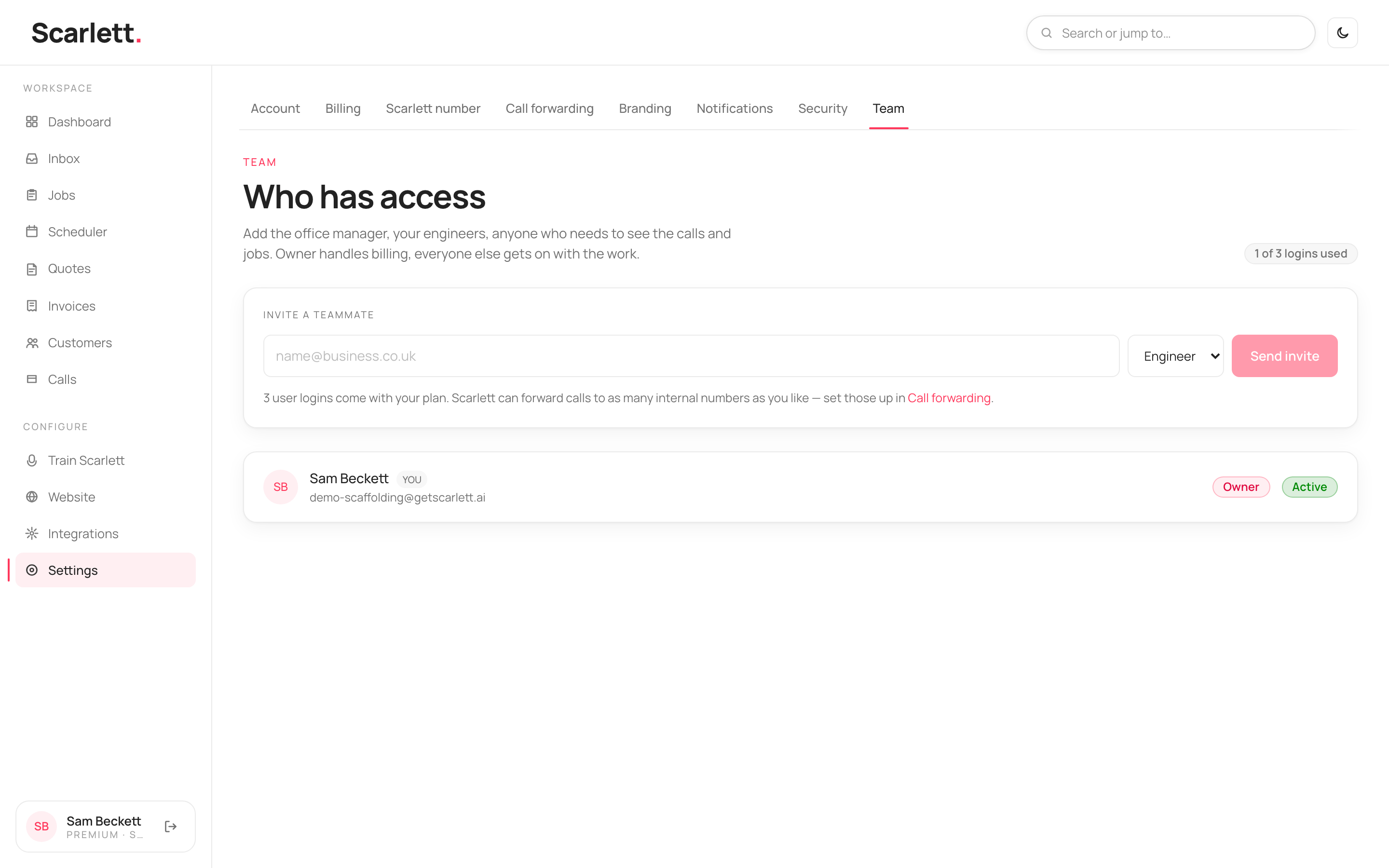The width and height of the screenshot is (1389, 868).
Task: Click the Customers people icon
Action: pyautogui.click(x=31, y=343)
